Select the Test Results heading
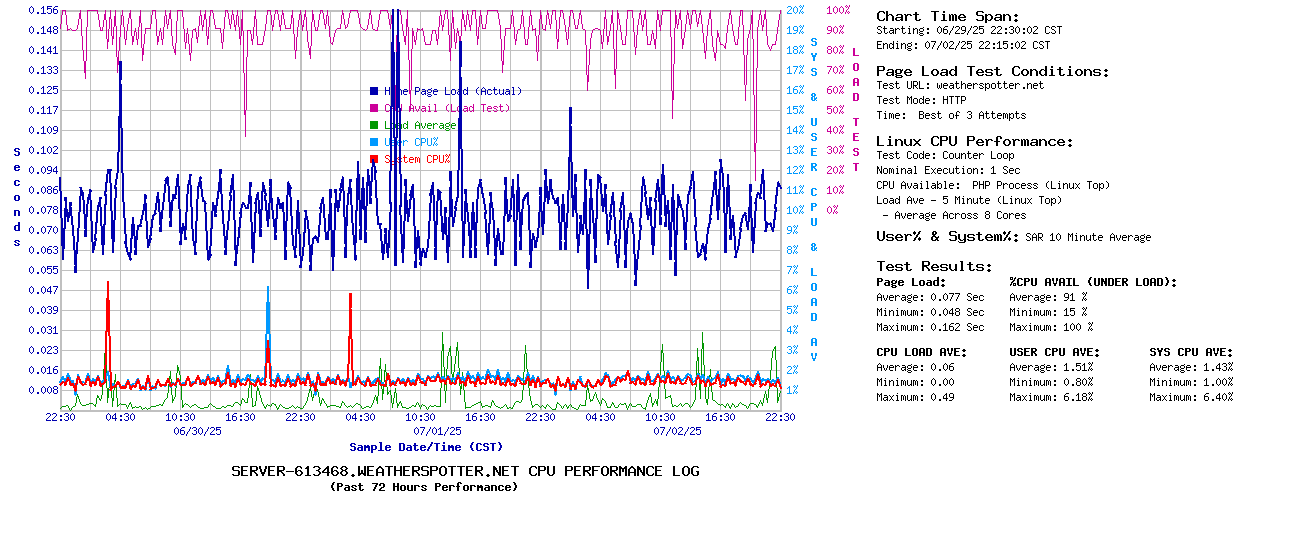The height and width of the screenshot is (550, 1300). (x=934, y=266)
